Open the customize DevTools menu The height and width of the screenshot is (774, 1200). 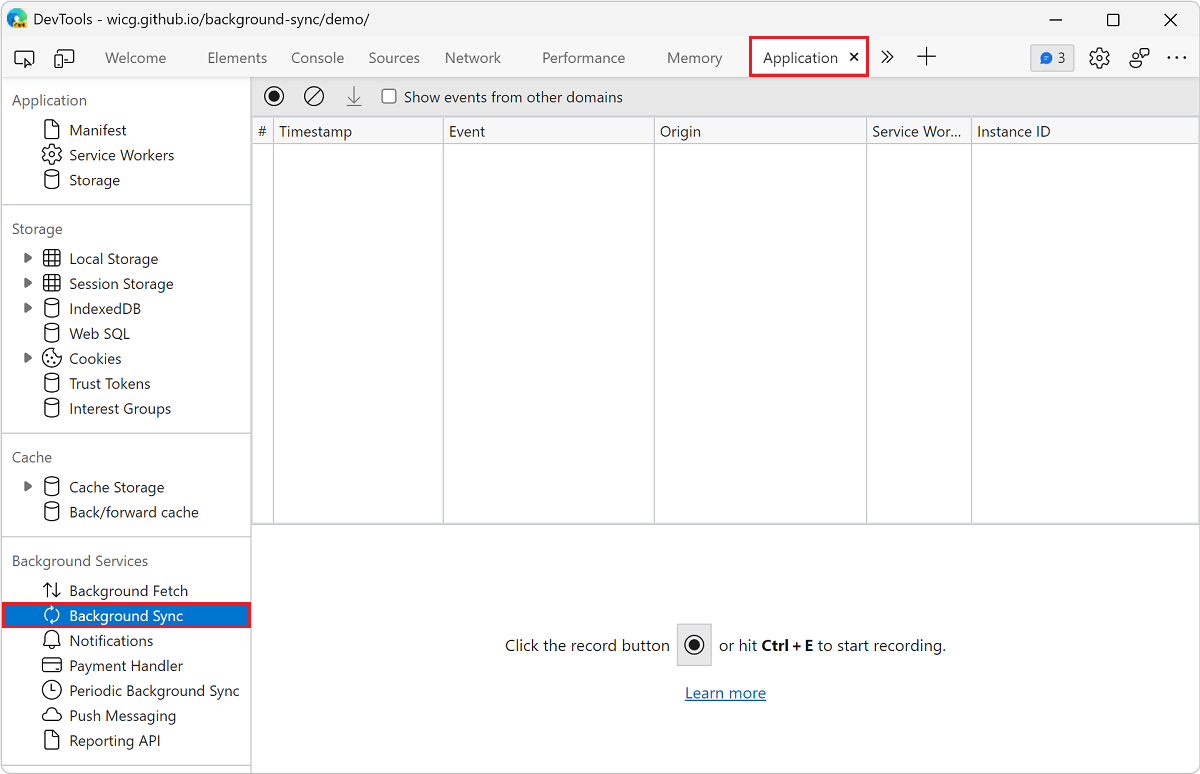[x=1177, y=58]
